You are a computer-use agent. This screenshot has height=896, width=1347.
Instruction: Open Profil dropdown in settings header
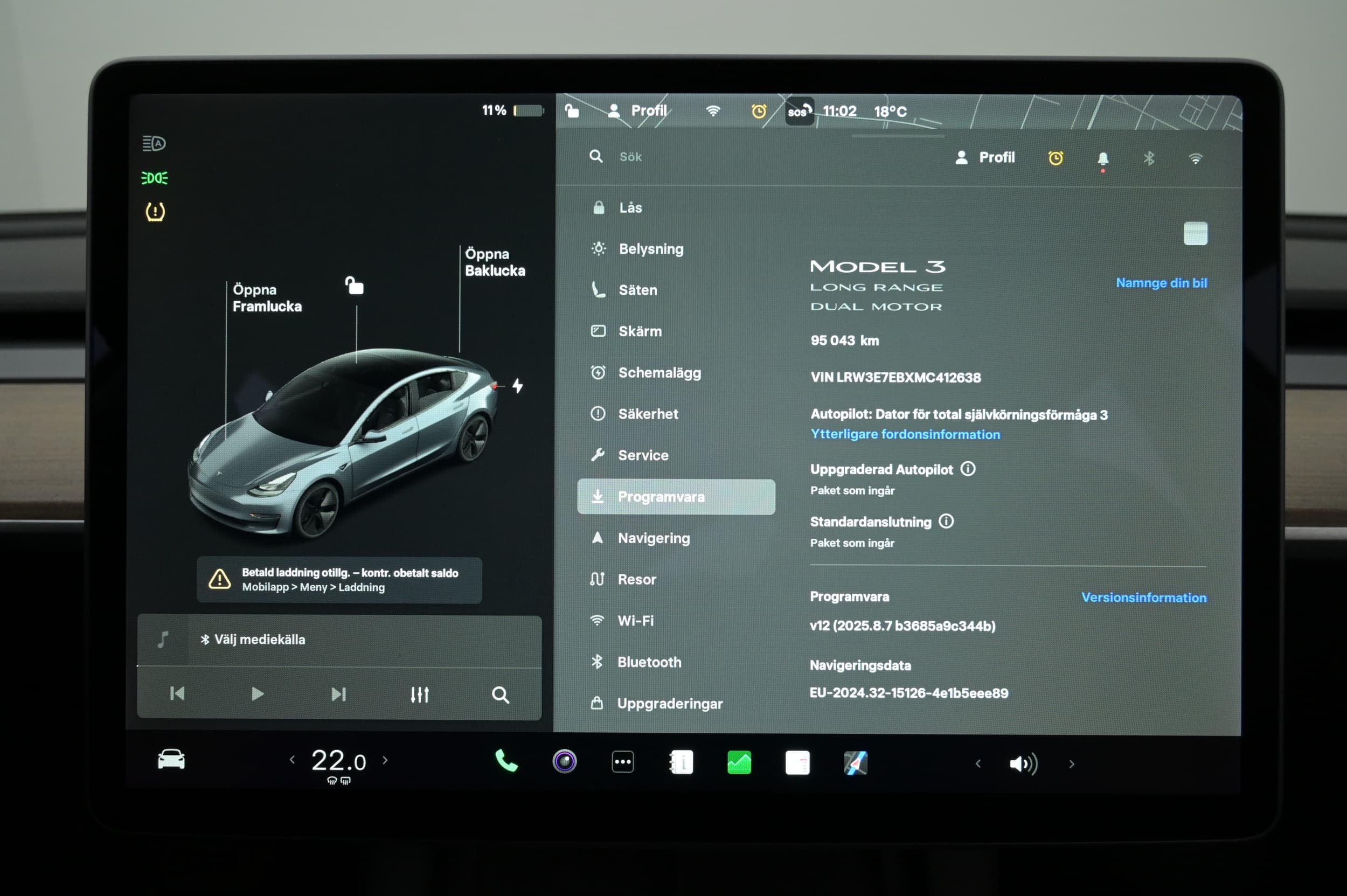985,157
